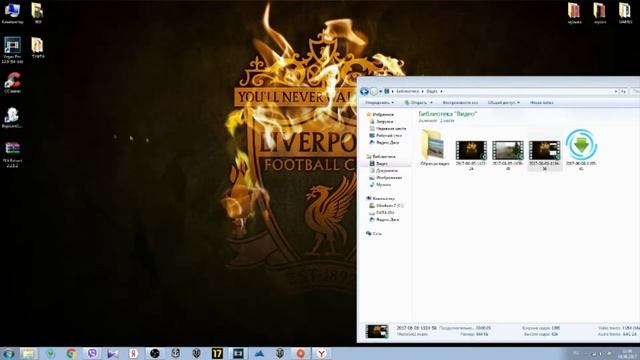The image size is (640, 360).
Task: Open DATA (D:) drive in sidebar
Action: (382, 213)
